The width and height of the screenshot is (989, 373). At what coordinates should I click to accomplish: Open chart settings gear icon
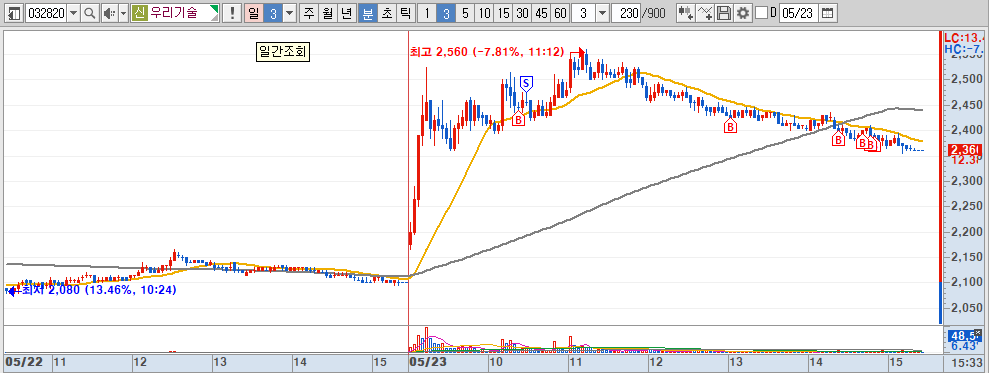tap(743, 13)
